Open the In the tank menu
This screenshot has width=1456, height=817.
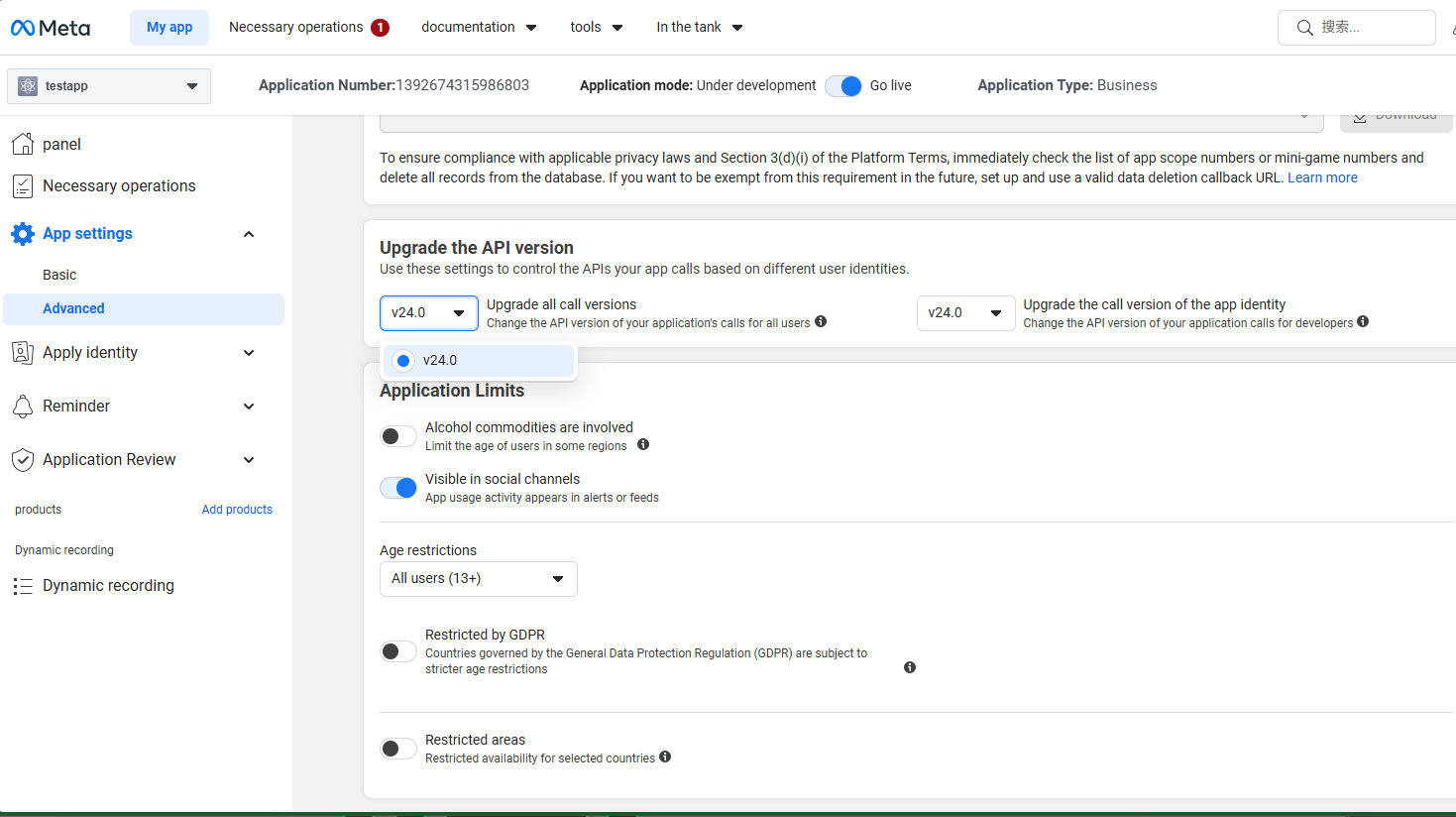click(x=700, y=28)
